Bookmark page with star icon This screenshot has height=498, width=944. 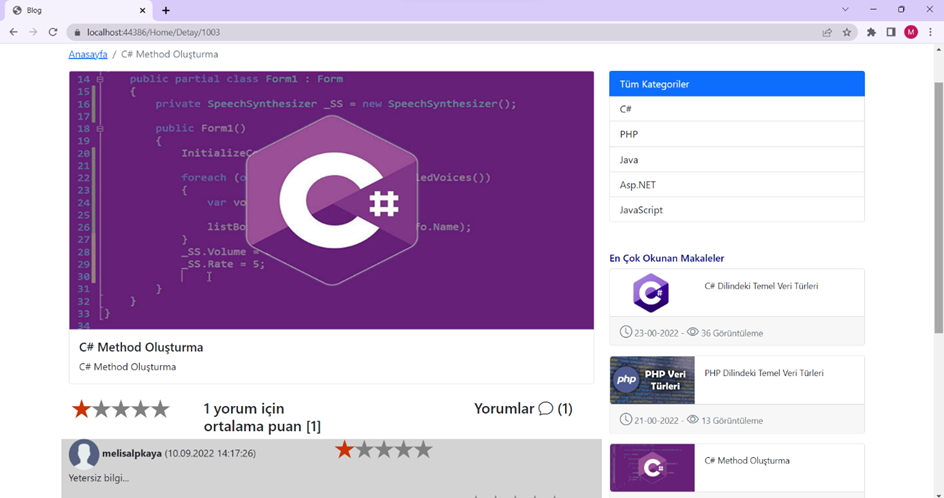point(847,33)
